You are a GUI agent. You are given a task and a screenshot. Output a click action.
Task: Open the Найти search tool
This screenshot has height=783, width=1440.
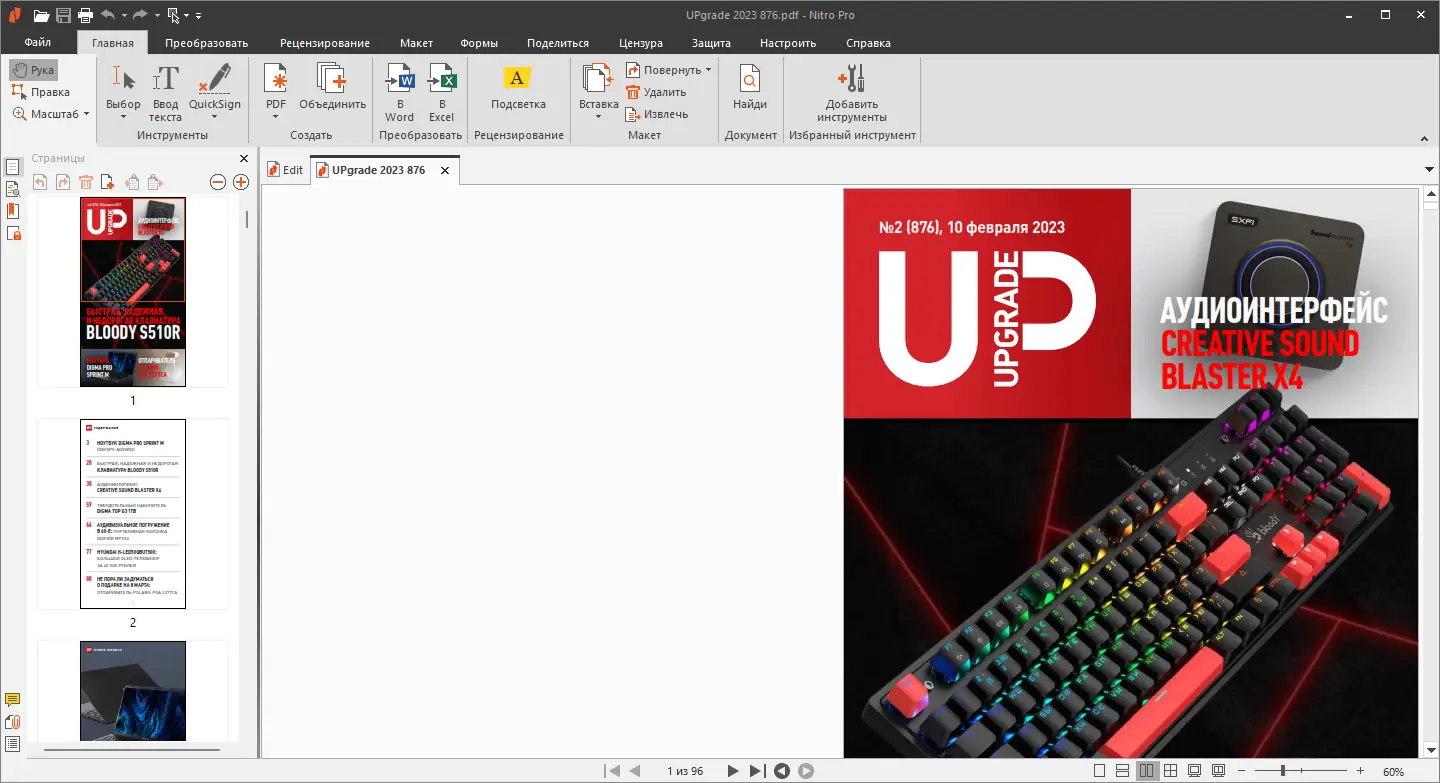click(x=750, y=87)
